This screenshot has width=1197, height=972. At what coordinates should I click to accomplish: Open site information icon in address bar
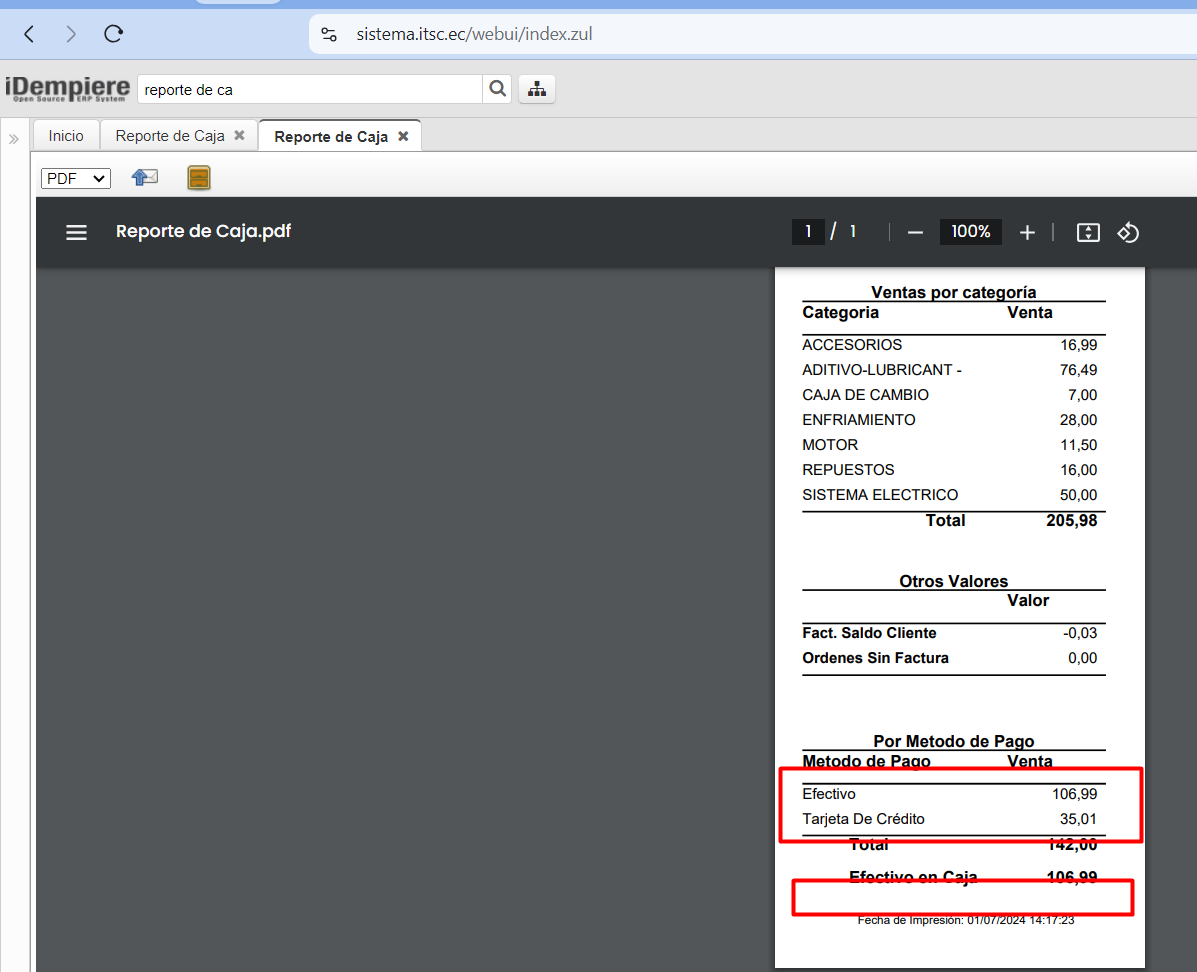pyautogui.click(x=329, y=34)
